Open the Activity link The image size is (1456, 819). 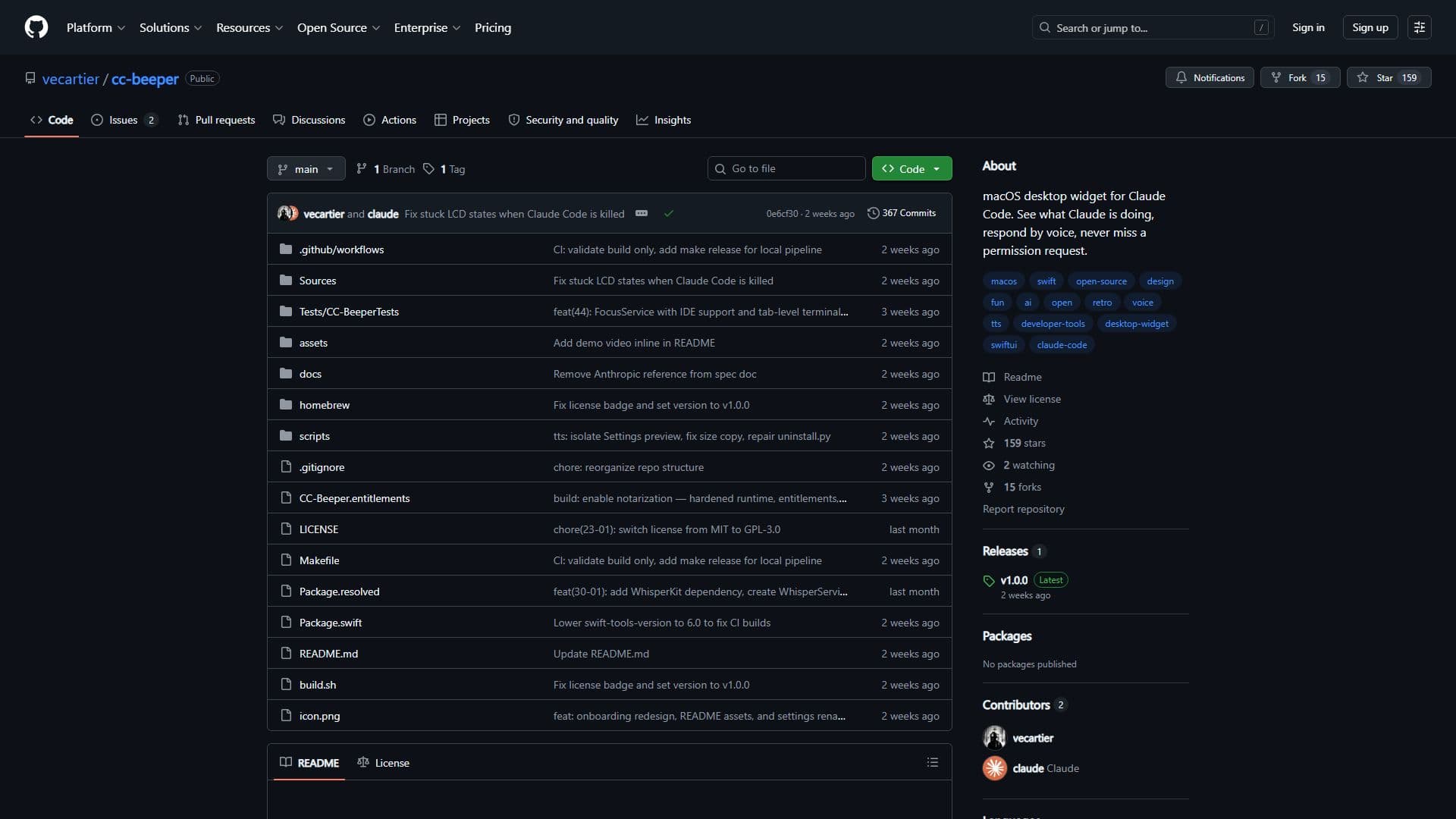1011,421
